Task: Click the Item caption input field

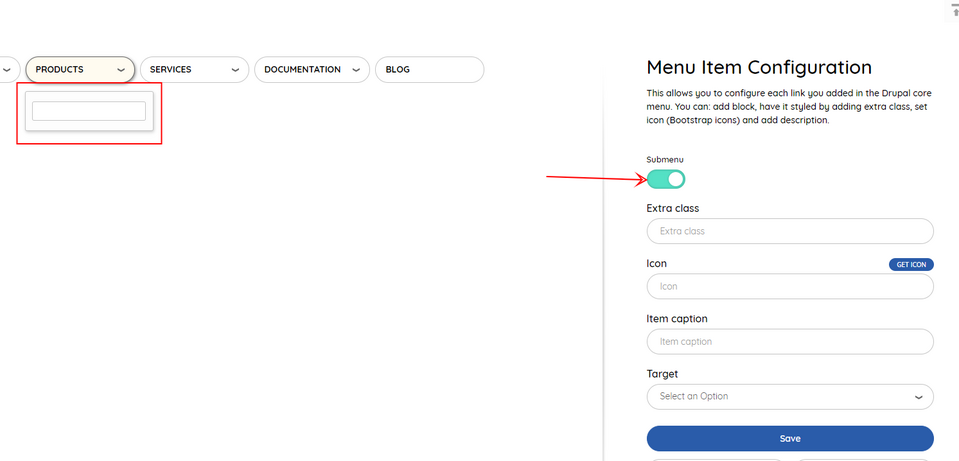Action: coord(790,342)
